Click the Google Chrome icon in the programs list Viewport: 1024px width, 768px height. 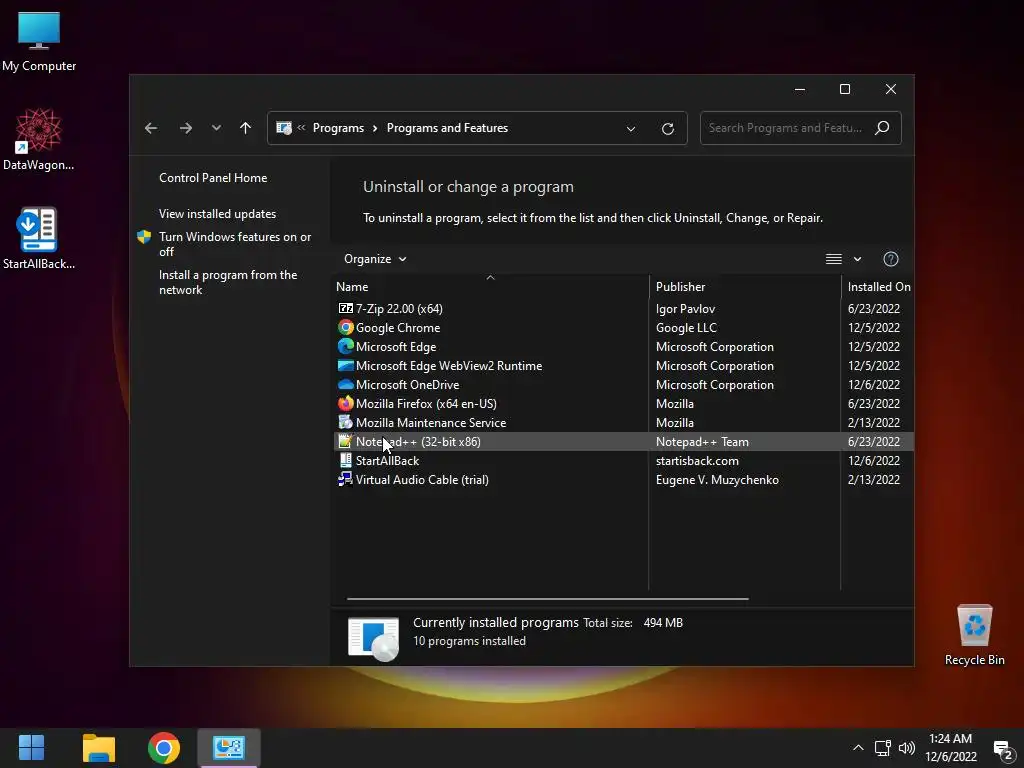click(x=345, y=327)
